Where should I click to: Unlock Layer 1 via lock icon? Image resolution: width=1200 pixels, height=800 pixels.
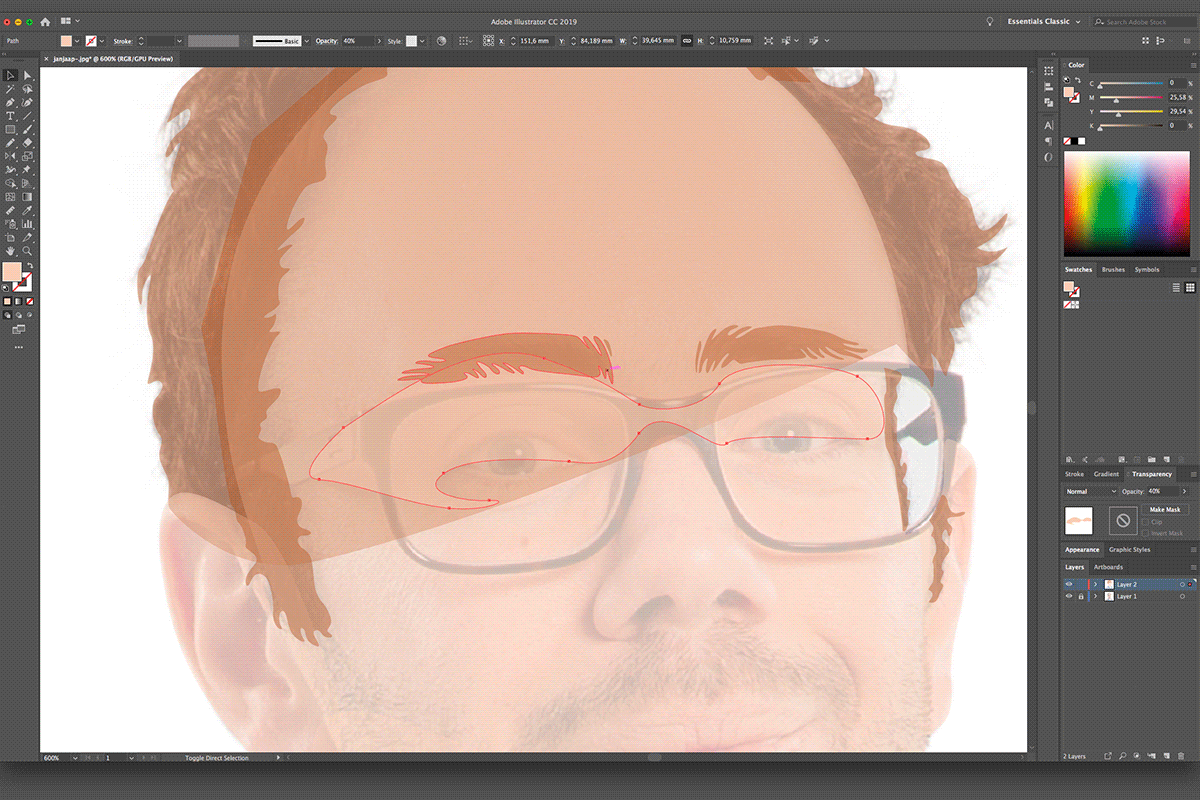1081,596
